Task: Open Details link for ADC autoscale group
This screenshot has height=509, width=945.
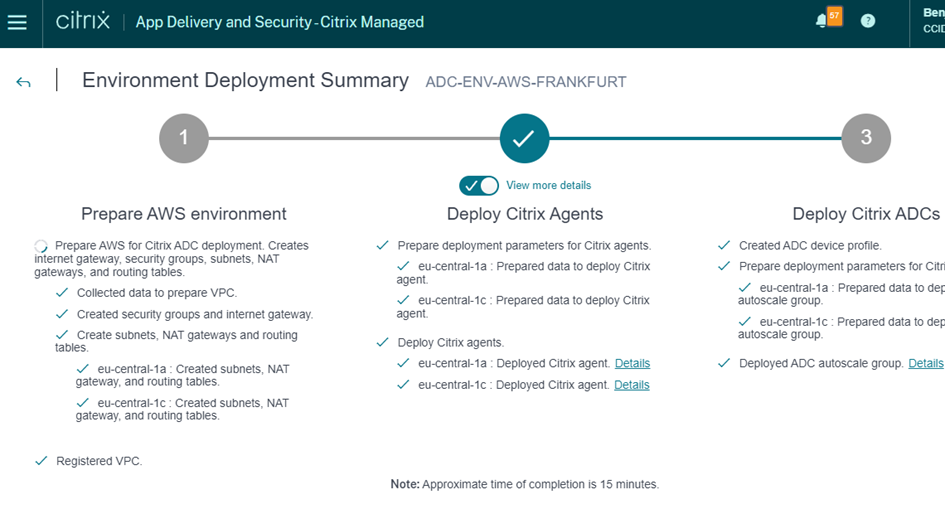Action: pos(926,363)
